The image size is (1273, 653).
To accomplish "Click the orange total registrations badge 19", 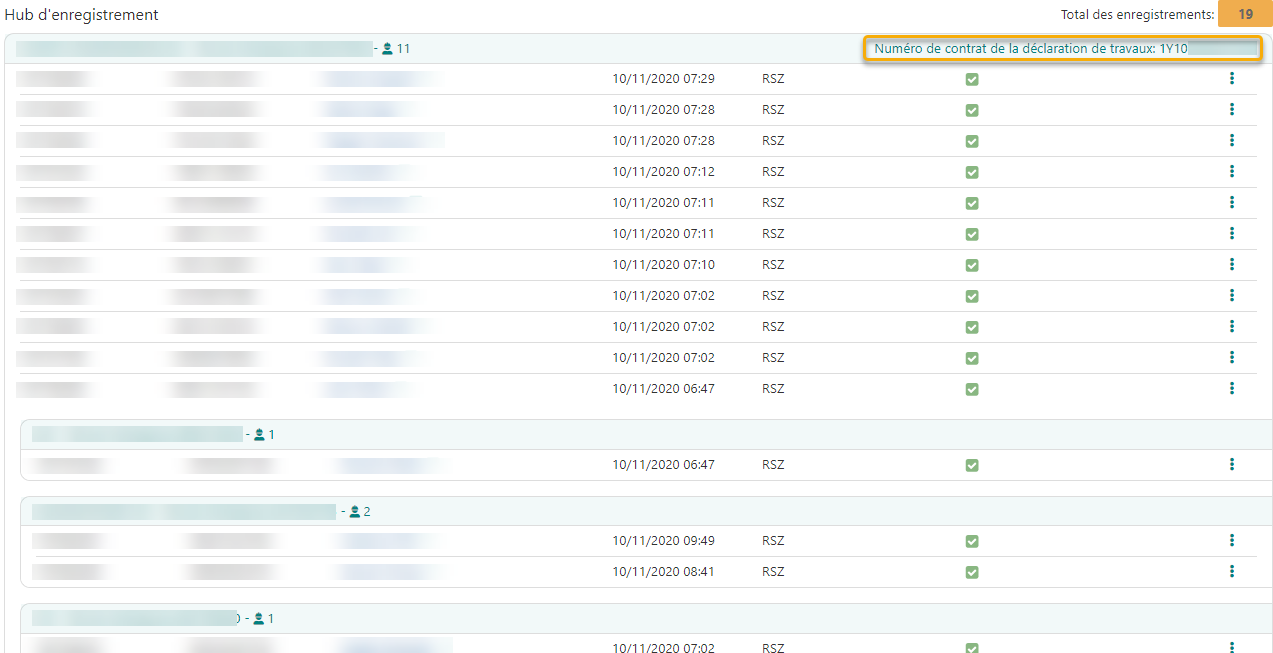I will coord(1245,15).
